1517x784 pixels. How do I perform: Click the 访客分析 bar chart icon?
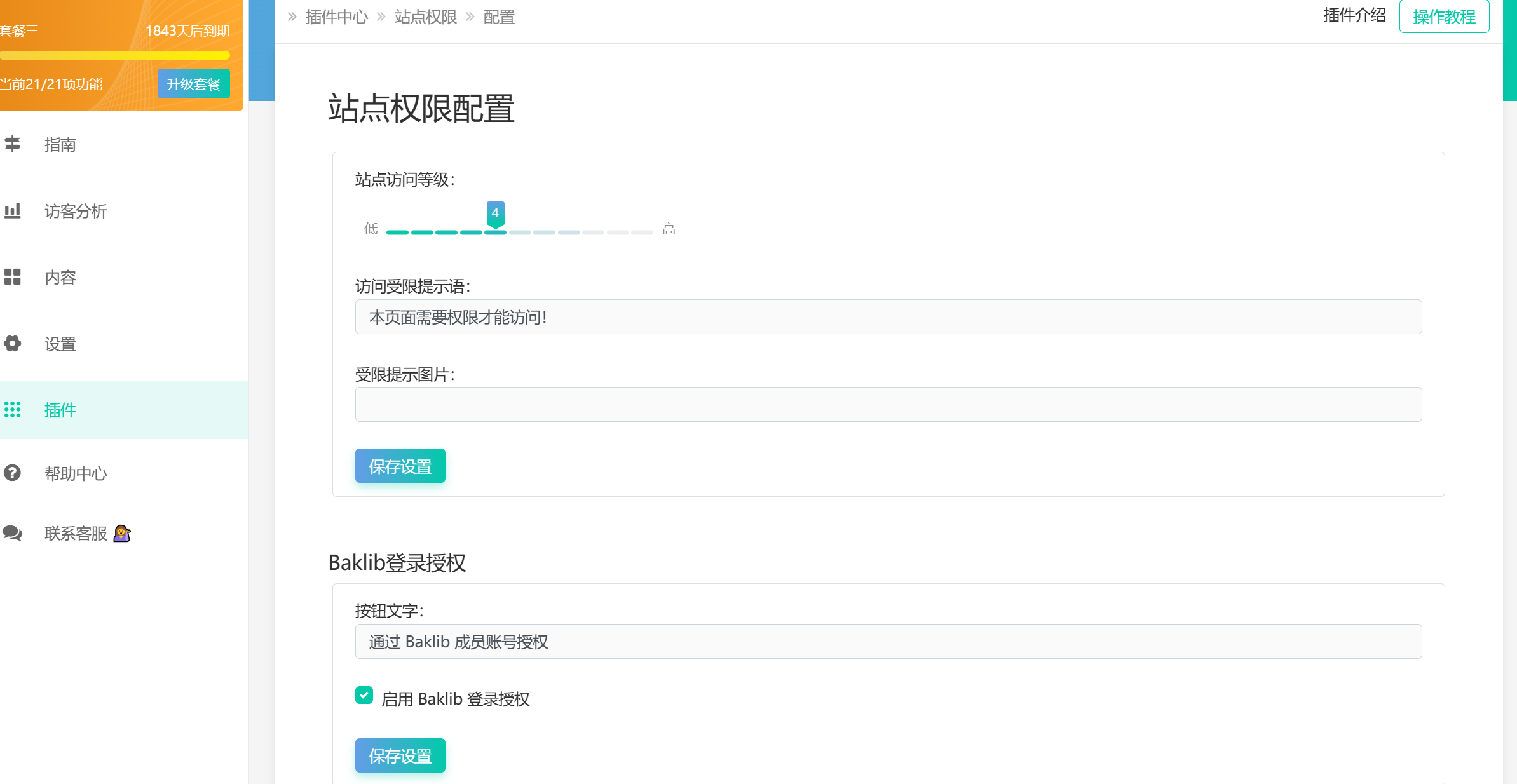click(12, 210)
